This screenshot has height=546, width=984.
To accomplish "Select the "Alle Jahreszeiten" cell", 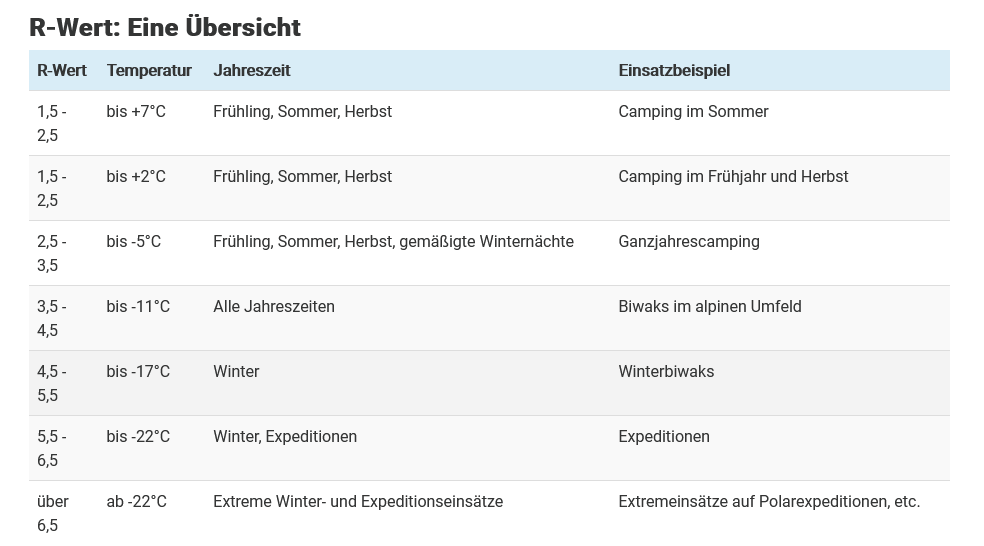I will [274, 307].
